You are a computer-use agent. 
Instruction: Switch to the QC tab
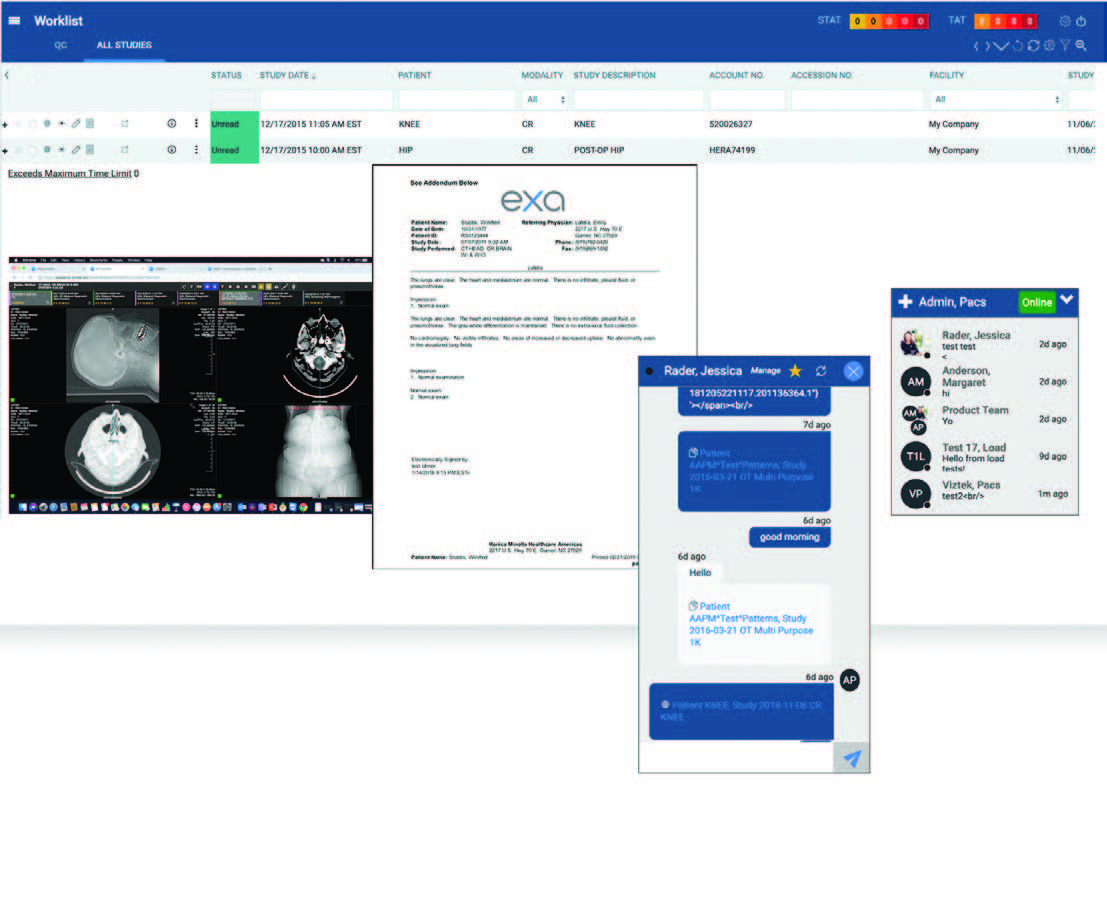click(x=61, y=46)
